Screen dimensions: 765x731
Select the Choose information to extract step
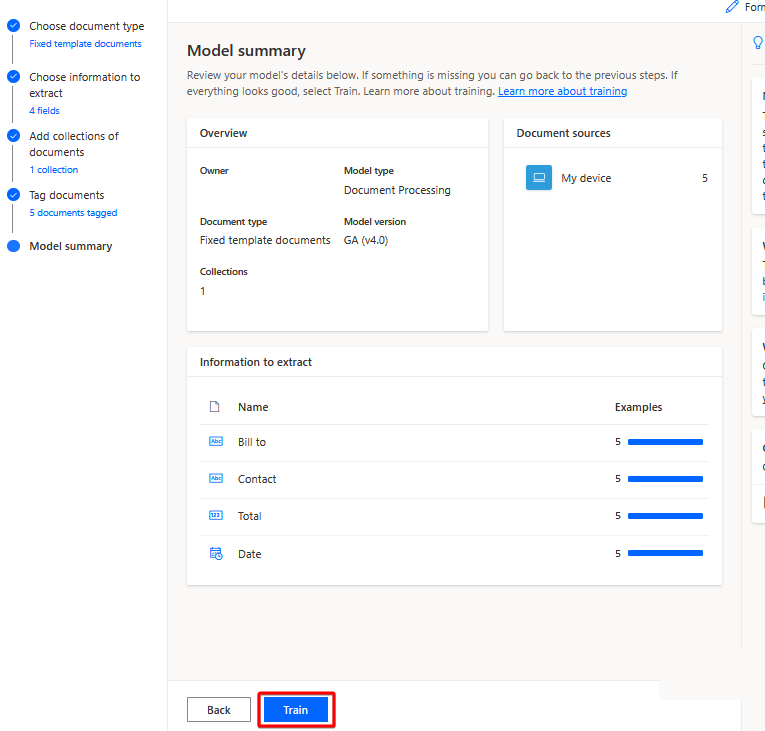coord(84,85)
